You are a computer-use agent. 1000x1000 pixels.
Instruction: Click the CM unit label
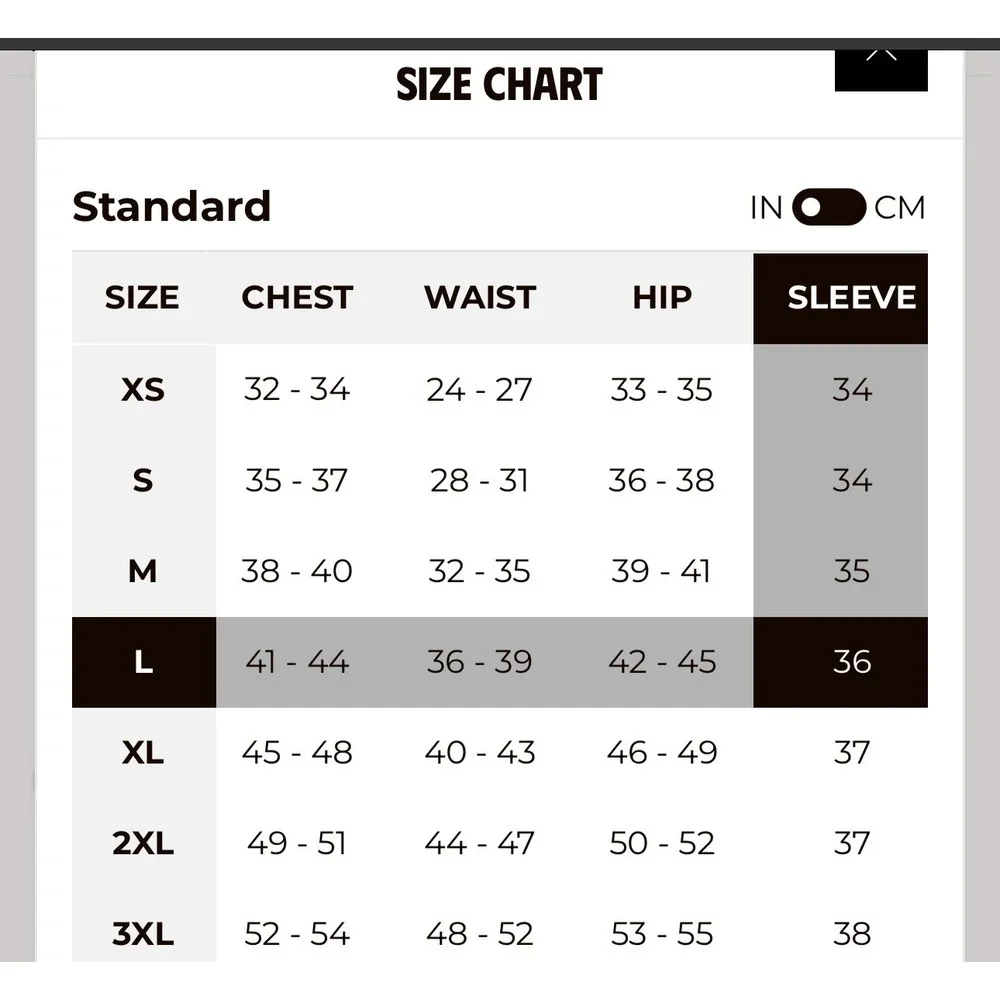point(900,207)
